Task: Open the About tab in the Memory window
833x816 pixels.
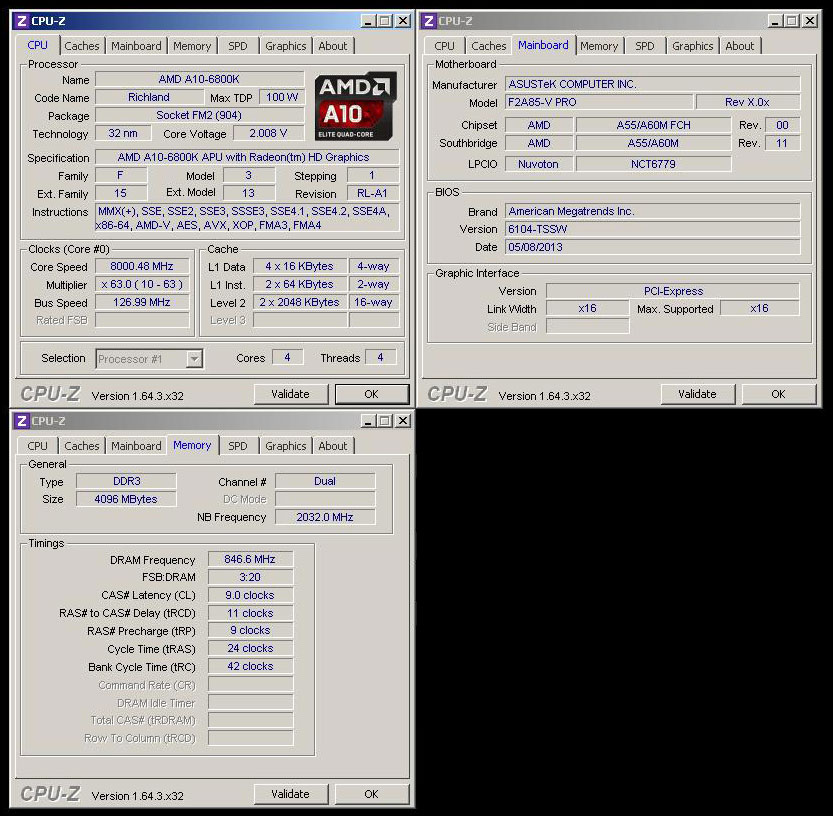Action: coord(333,446)
